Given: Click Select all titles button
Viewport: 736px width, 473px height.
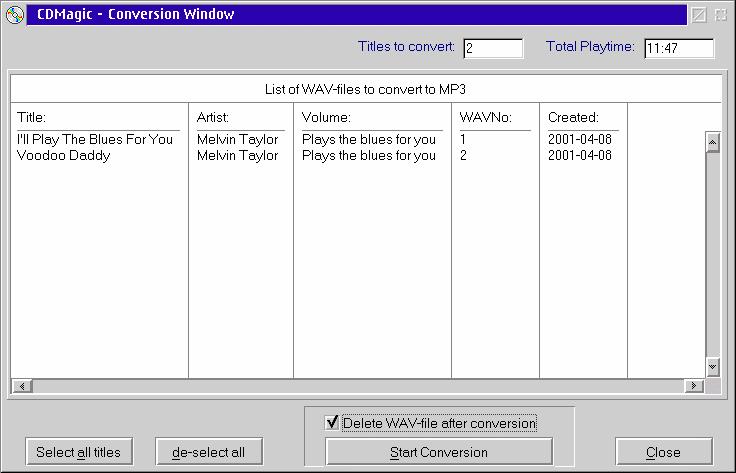Looking at the screenshot, I should click(x=79, y=452).
